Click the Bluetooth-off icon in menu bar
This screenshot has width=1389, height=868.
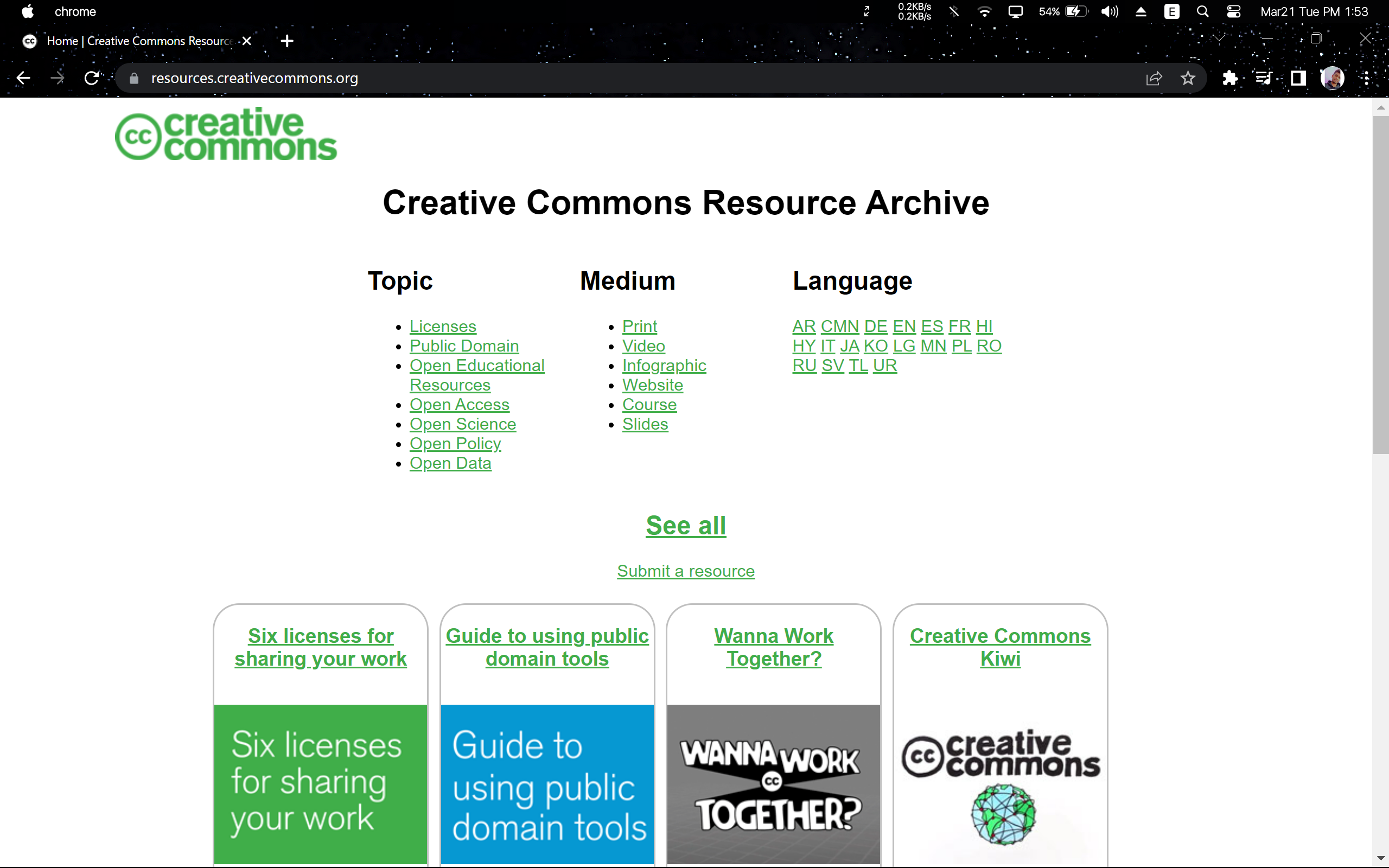coord(954,11)
